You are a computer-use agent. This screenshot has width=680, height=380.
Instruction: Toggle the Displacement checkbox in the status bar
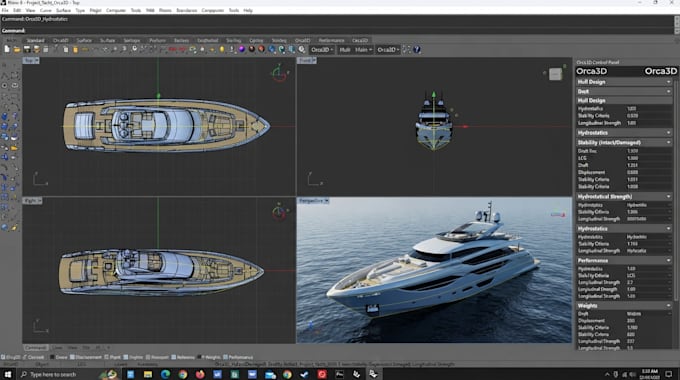click(72, 357)
